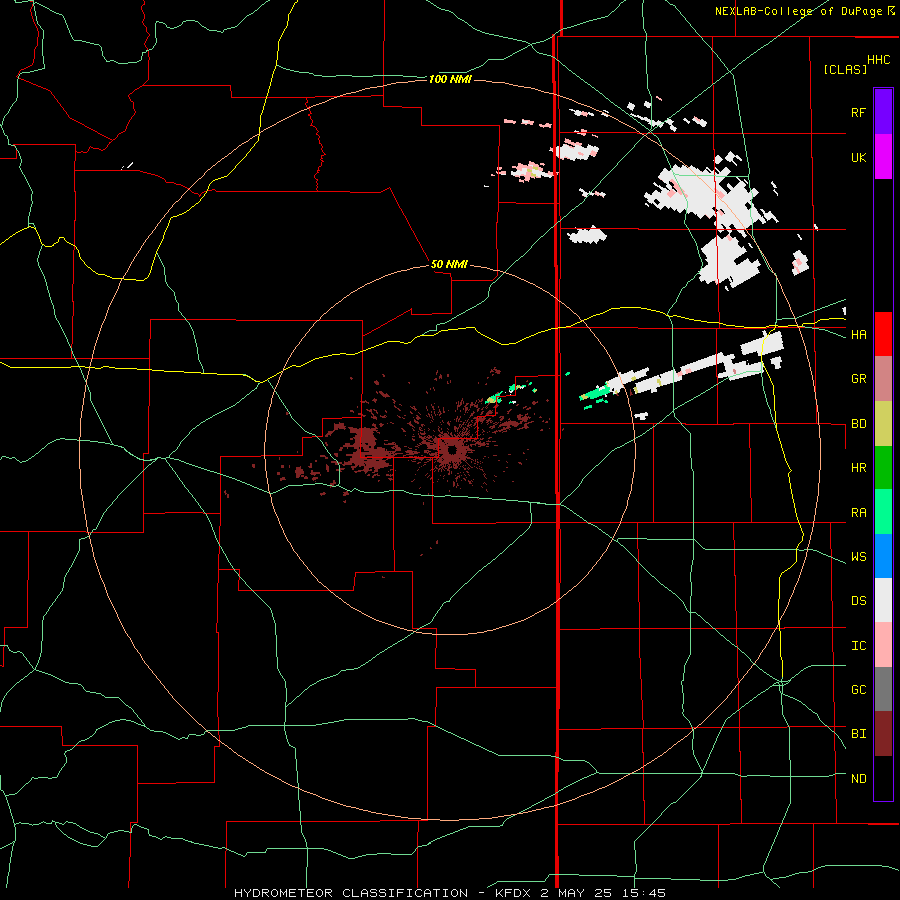Pick the light green RA swatch

coord(883,512)
